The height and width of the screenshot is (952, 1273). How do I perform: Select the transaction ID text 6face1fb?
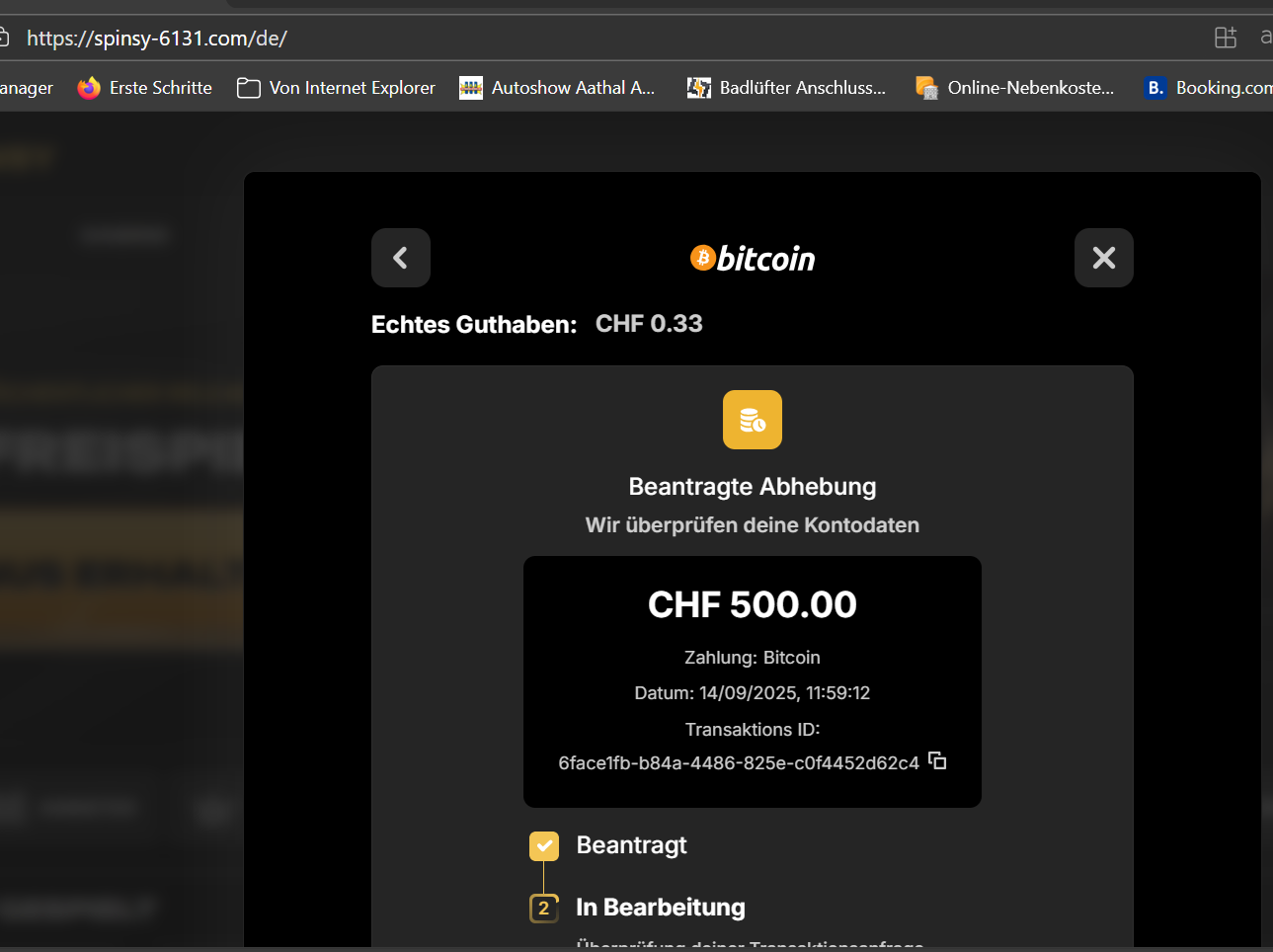pyautogui.click(x=738, y=762)
